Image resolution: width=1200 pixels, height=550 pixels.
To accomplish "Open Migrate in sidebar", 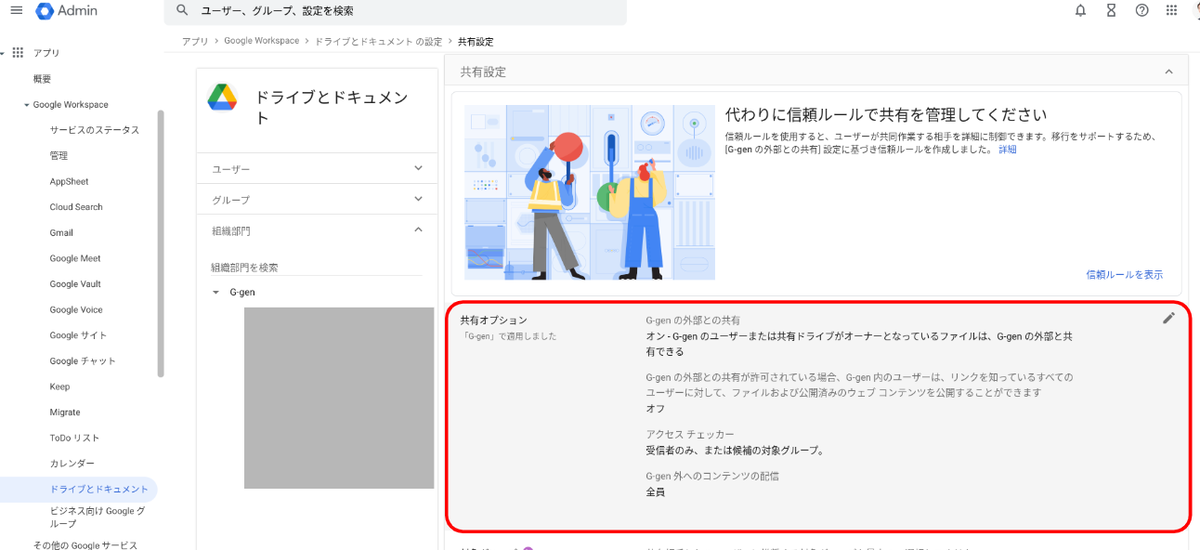I will 65,413.
